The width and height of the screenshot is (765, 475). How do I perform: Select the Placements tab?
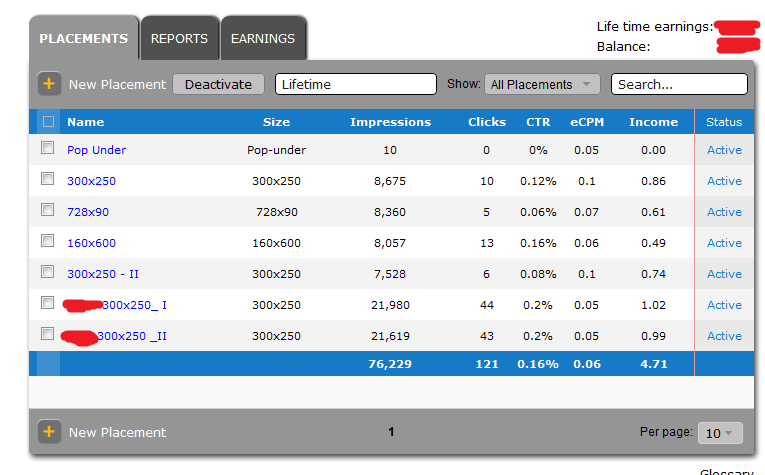[84, 39]
